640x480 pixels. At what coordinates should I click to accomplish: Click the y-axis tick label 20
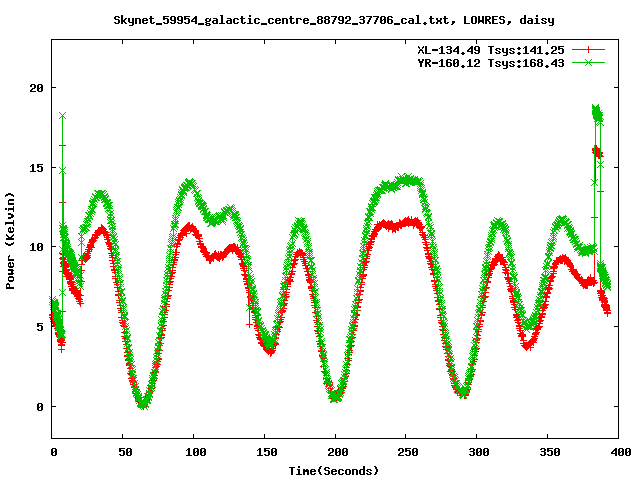pos(36,88)
